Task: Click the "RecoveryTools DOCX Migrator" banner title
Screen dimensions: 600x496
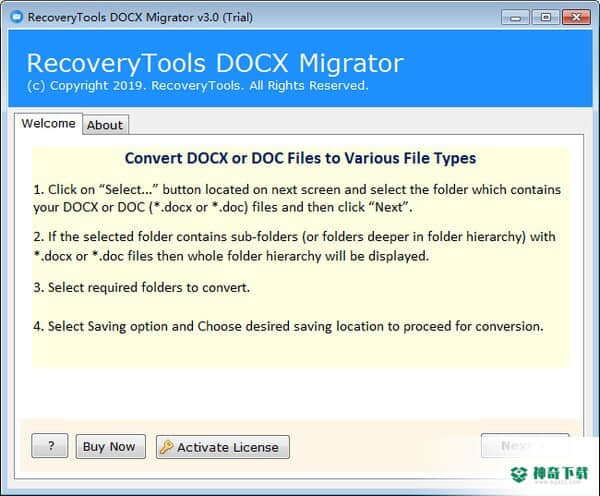Action: pyautogui.click(x=215, y=63)
